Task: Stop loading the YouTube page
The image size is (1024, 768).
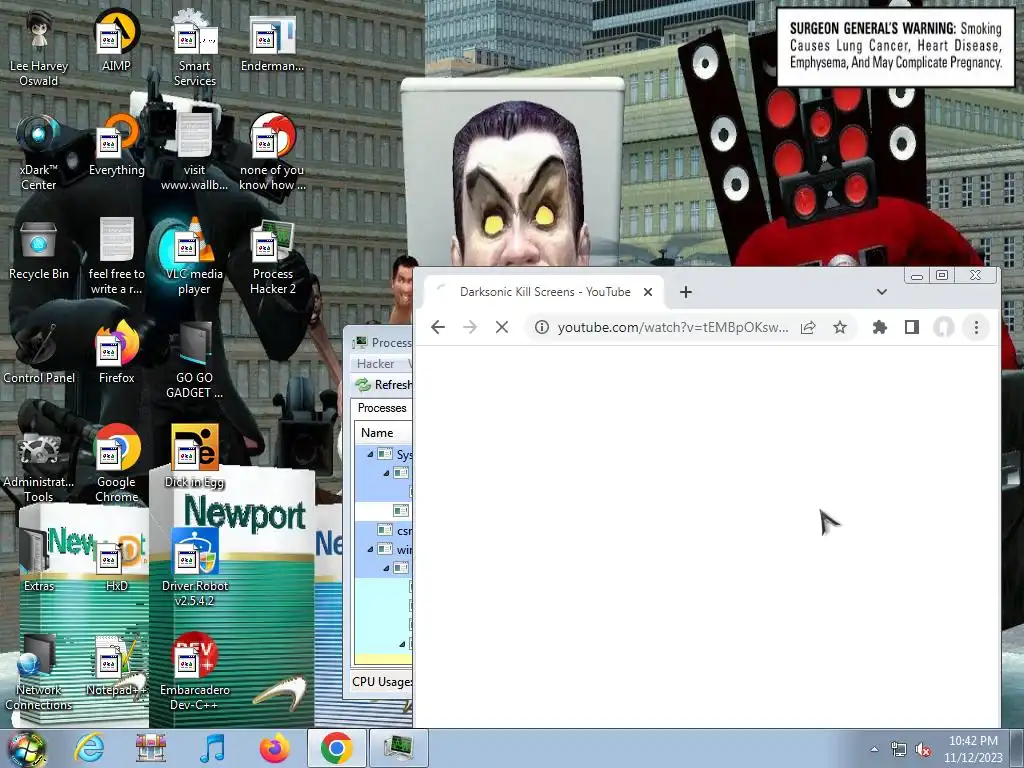Action: 502,327
